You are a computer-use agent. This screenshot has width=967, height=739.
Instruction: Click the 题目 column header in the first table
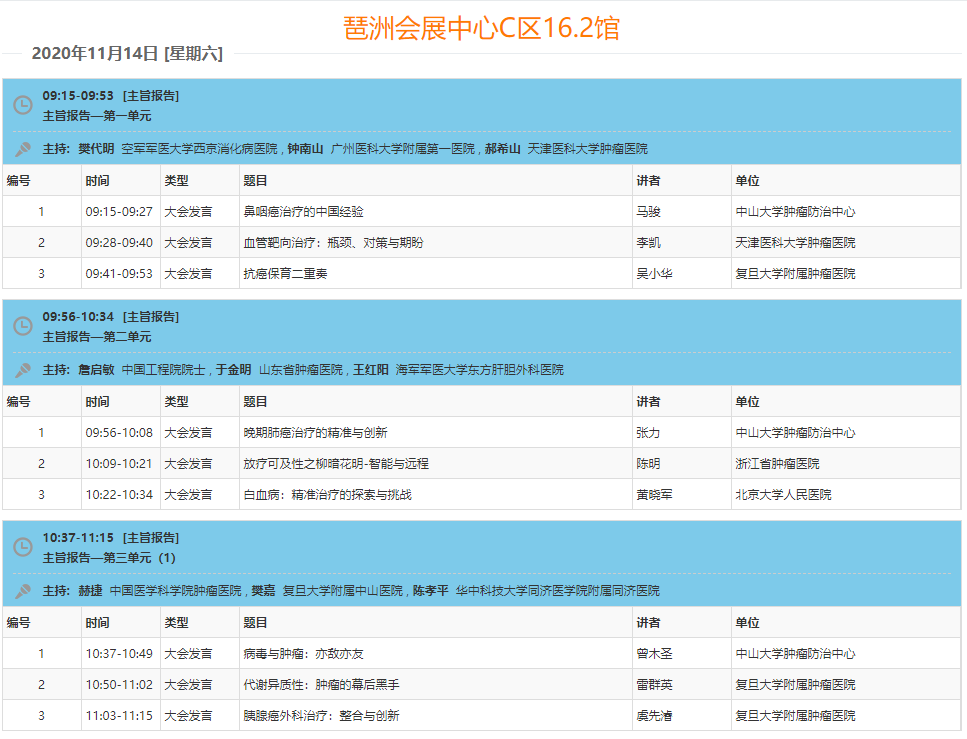pos(255,181)
